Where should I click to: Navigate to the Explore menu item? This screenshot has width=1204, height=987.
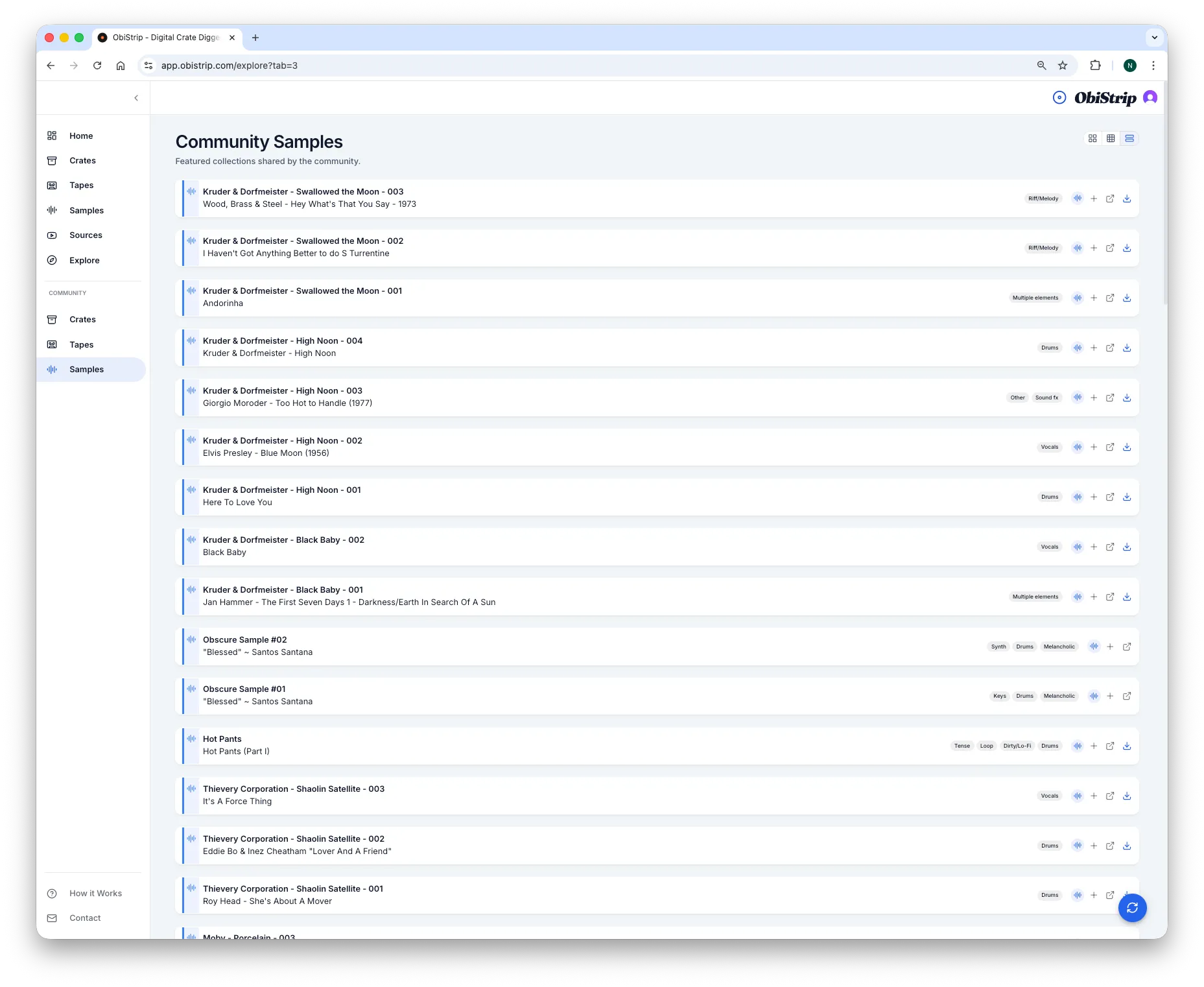point(84,260)
